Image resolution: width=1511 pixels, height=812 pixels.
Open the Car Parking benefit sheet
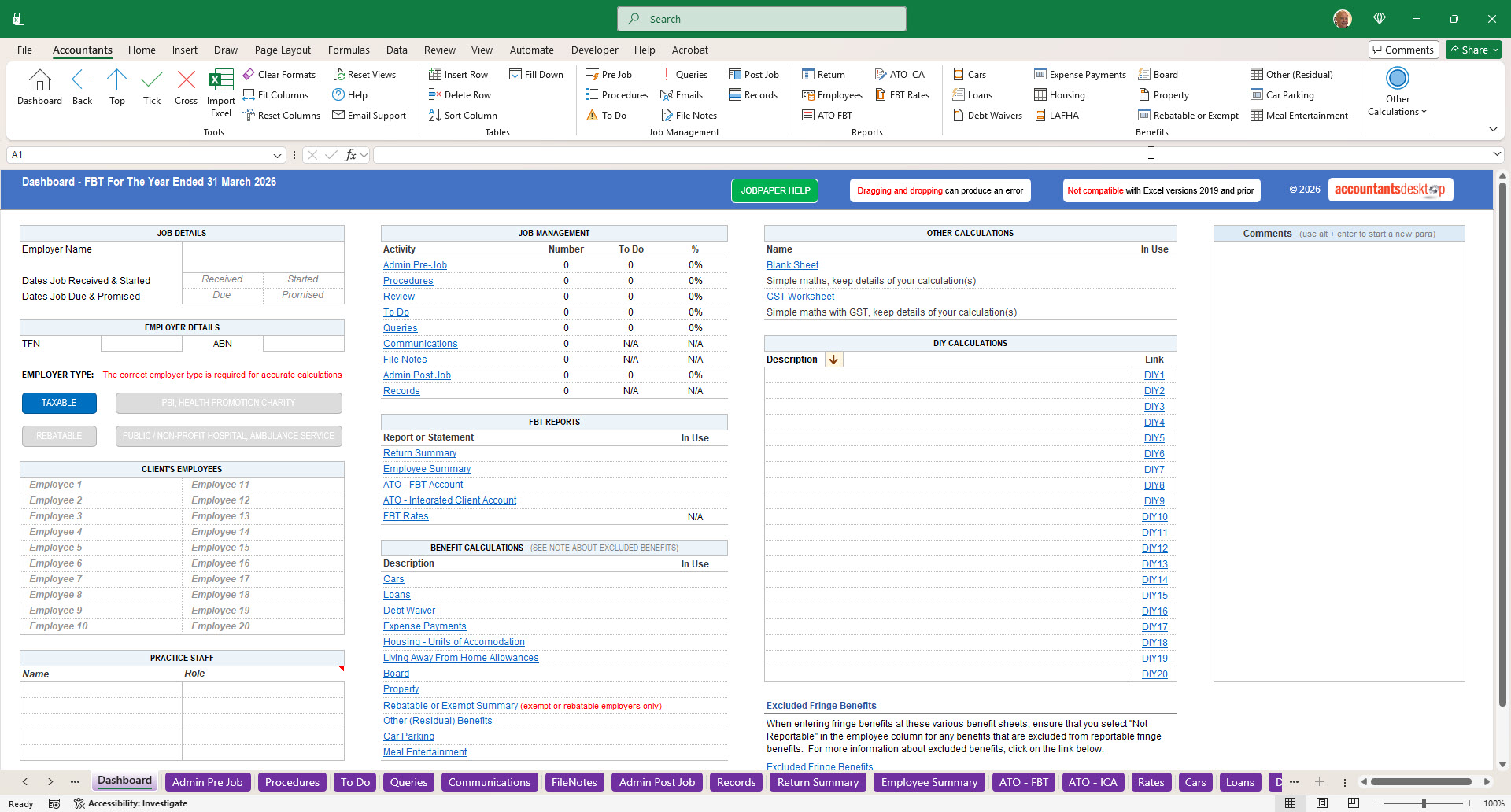click(x=1282, y=95)
